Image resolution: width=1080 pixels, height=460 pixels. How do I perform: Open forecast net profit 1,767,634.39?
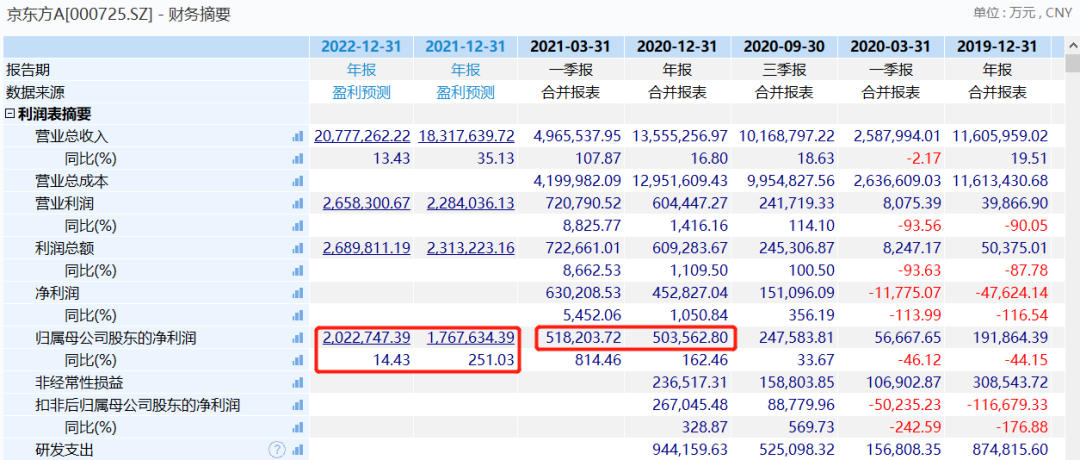coord(471,338)
